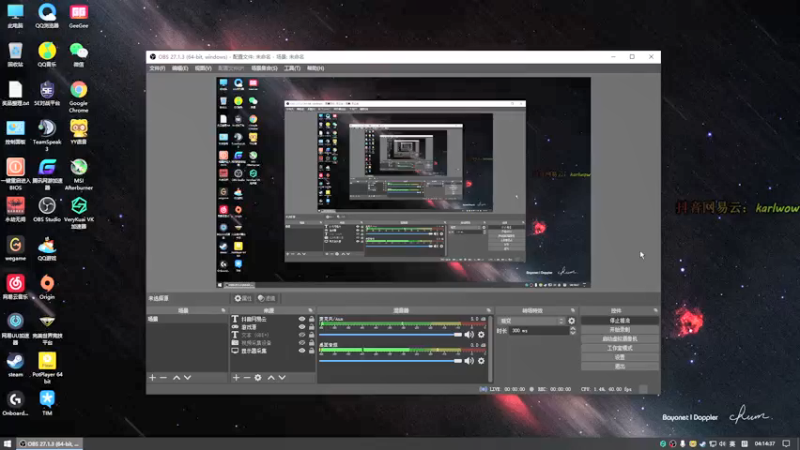The width and height of the screenshot is (800, 450).
Task: Open the Tools menu in OBS
Action: pyautogui.click(x=292, y=68)
